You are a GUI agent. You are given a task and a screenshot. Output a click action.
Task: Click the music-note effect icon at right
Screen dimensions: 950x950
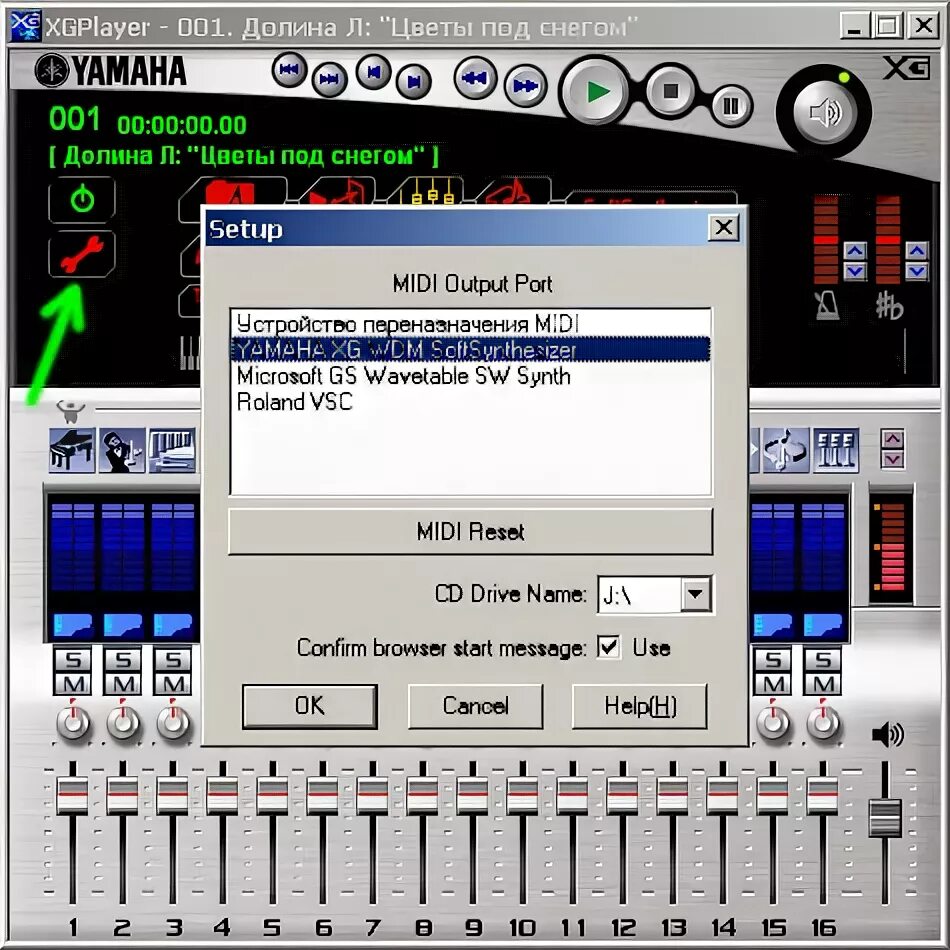(x=786, y=450)
